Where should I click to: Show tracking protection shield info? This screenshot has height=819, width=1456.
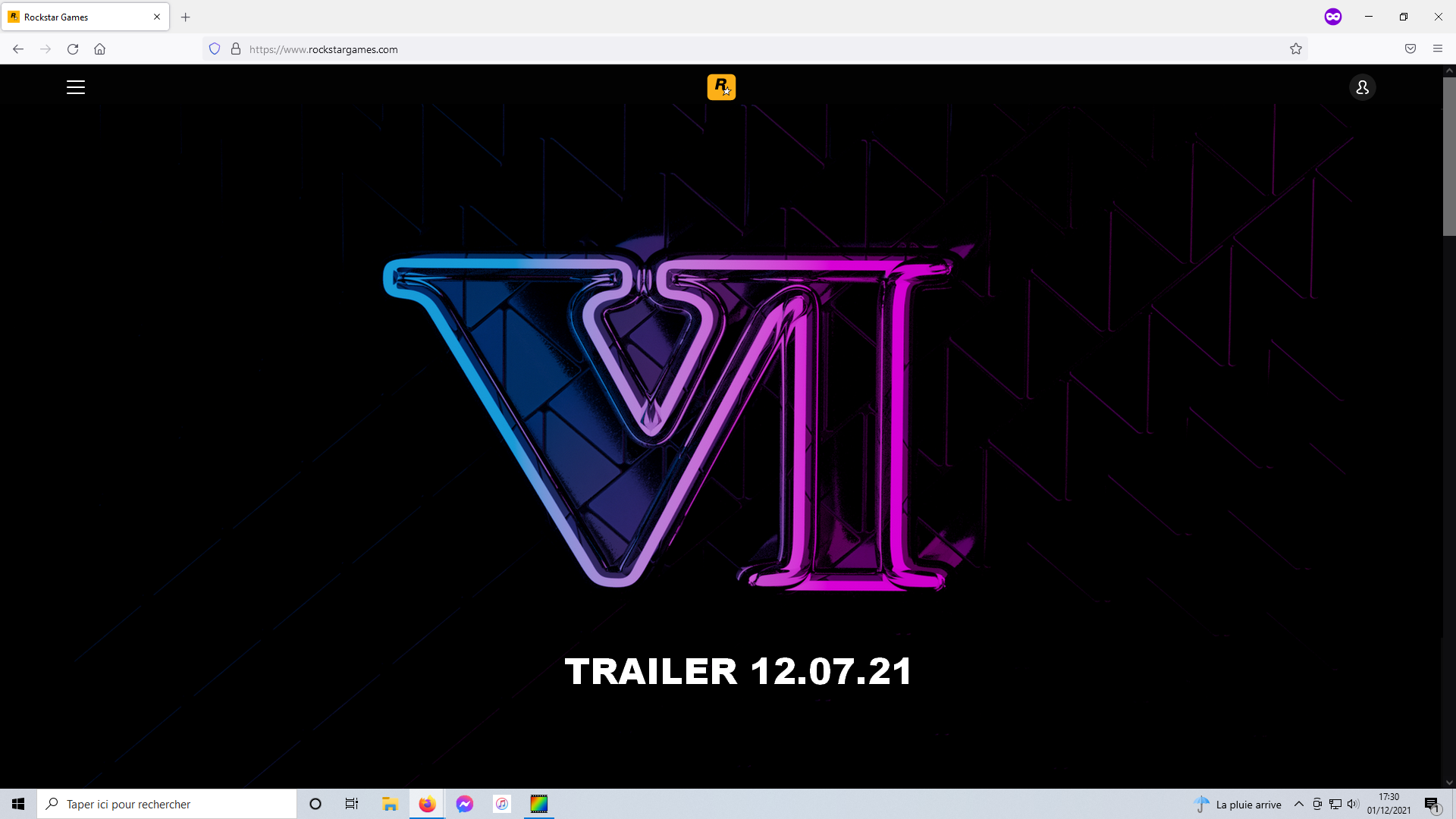pyautogui.click(x=215, y=49)
